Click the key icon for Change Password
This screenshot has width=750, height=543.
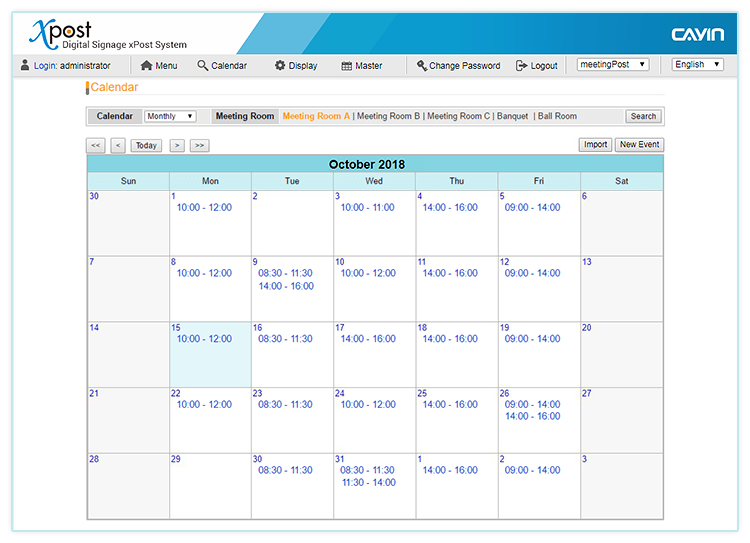(422, 66)
